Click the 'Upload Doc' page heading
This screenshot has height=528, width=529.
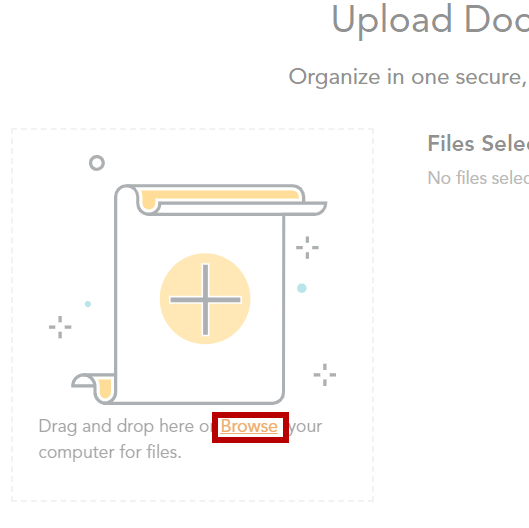pyautogui.click(x=430, y=21)
